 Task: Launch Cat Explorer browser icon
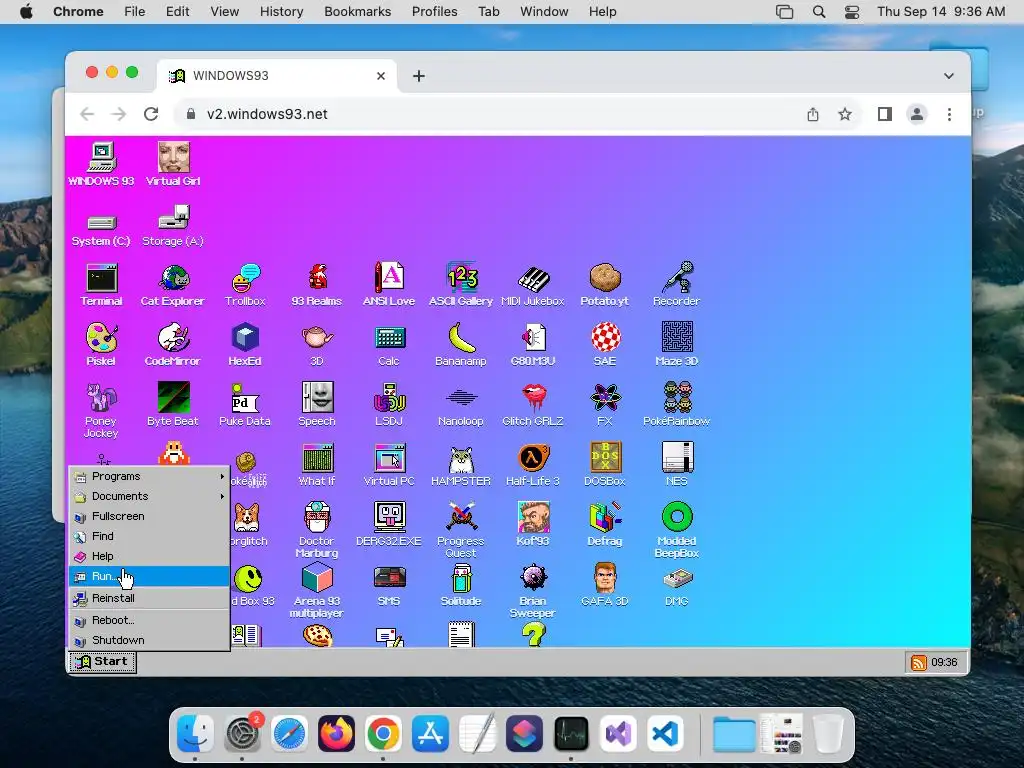coord(173,285)
